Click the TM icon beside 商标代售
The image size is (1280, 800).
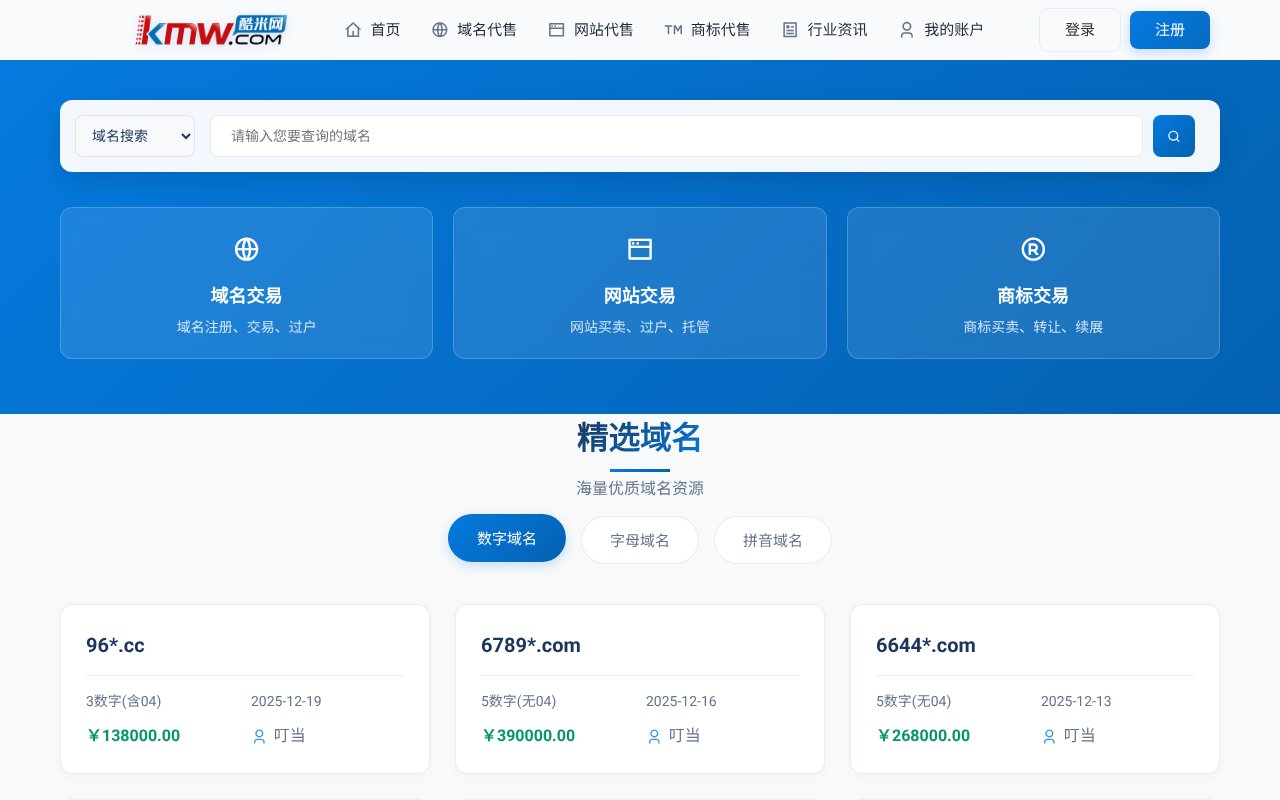tap(673, 30)
